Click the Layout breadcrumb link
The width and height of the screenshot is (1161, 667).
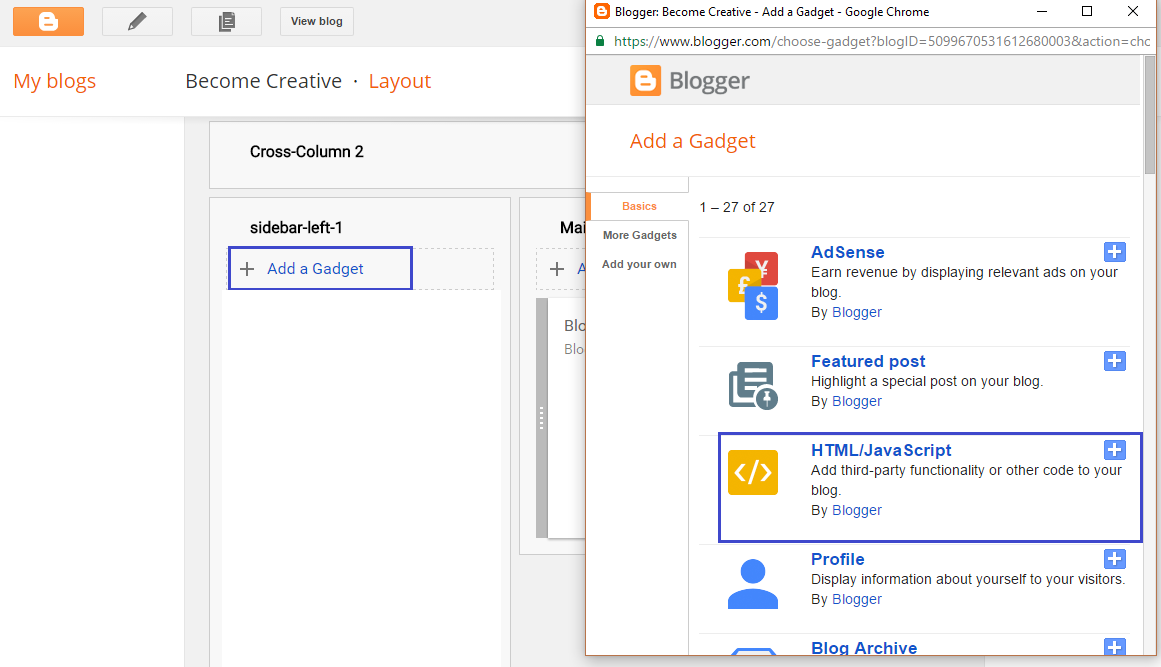tap(400, 81)
